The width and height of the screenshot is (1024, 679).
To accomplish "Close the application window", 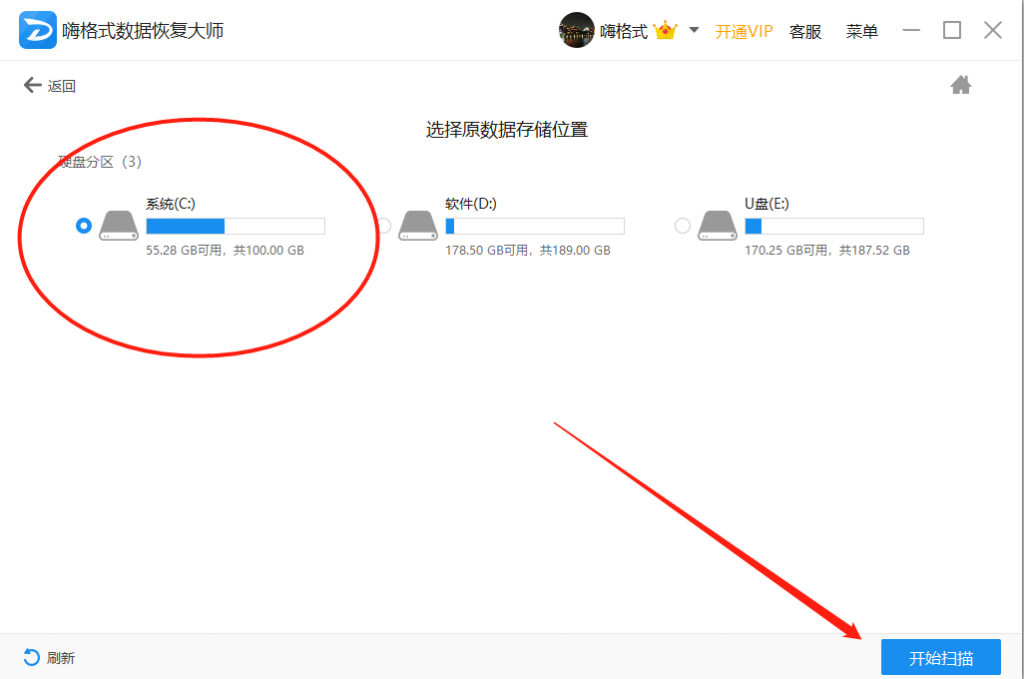I will click(993, 30).
